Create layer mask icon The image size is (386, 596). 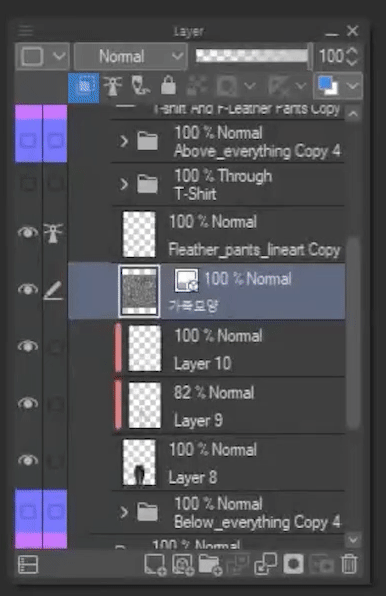pos(293,564)
